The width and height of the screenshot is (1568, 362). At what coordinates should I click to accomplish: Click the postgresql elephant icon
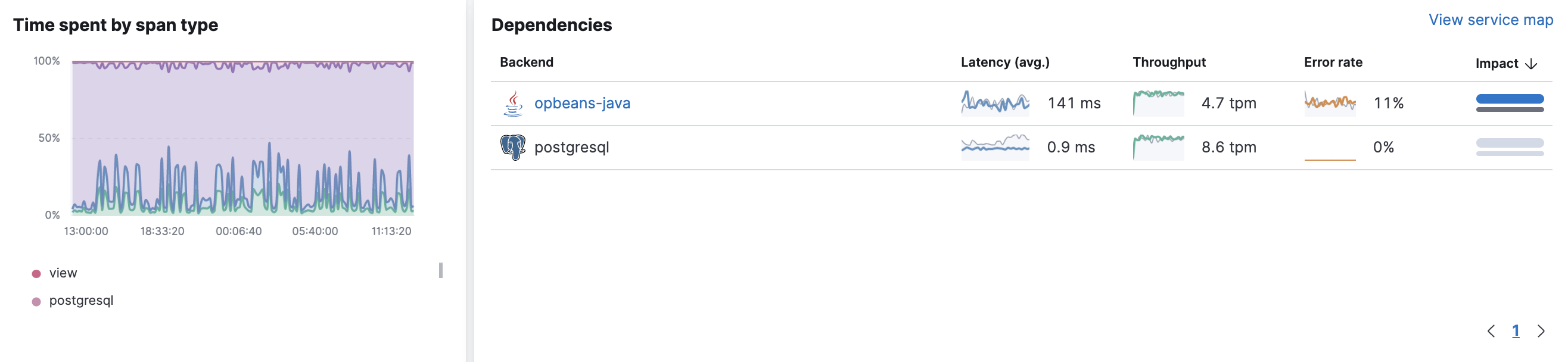(512, 147)
